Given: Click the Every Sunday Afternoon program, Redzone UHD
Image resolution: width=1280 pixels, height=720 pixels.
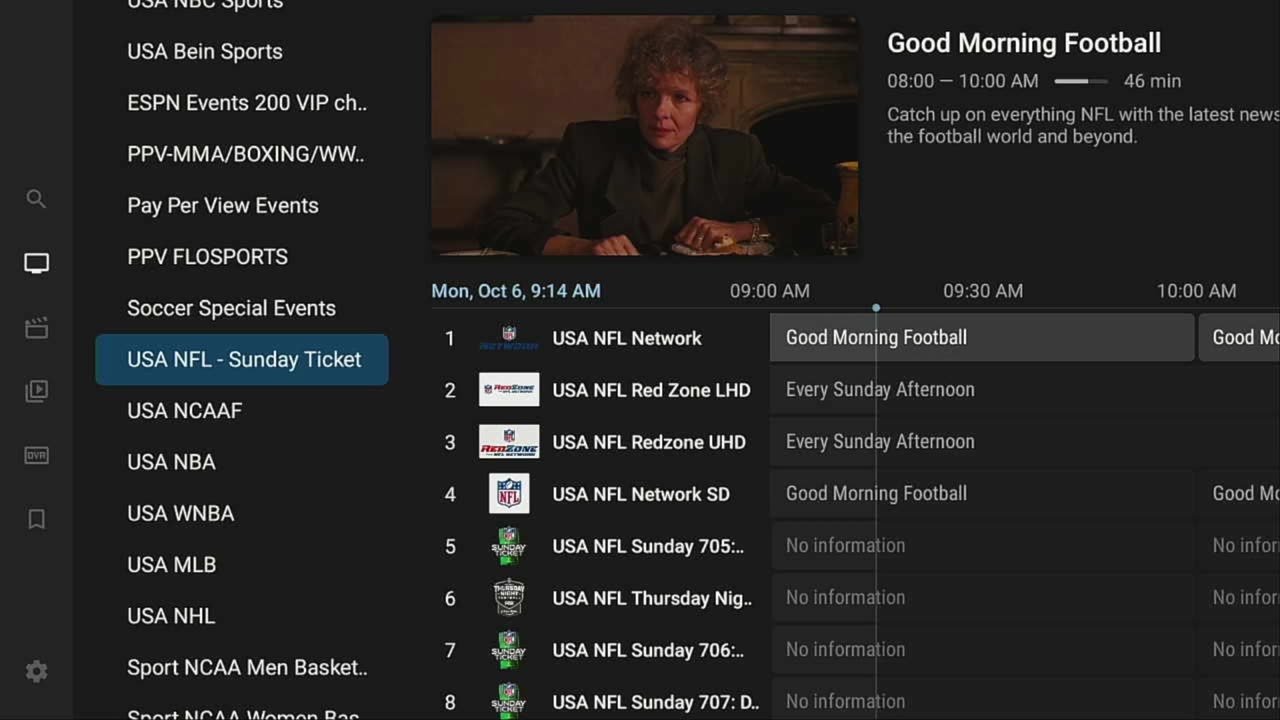Looking at the screenshot, I should tap(880, 442).
